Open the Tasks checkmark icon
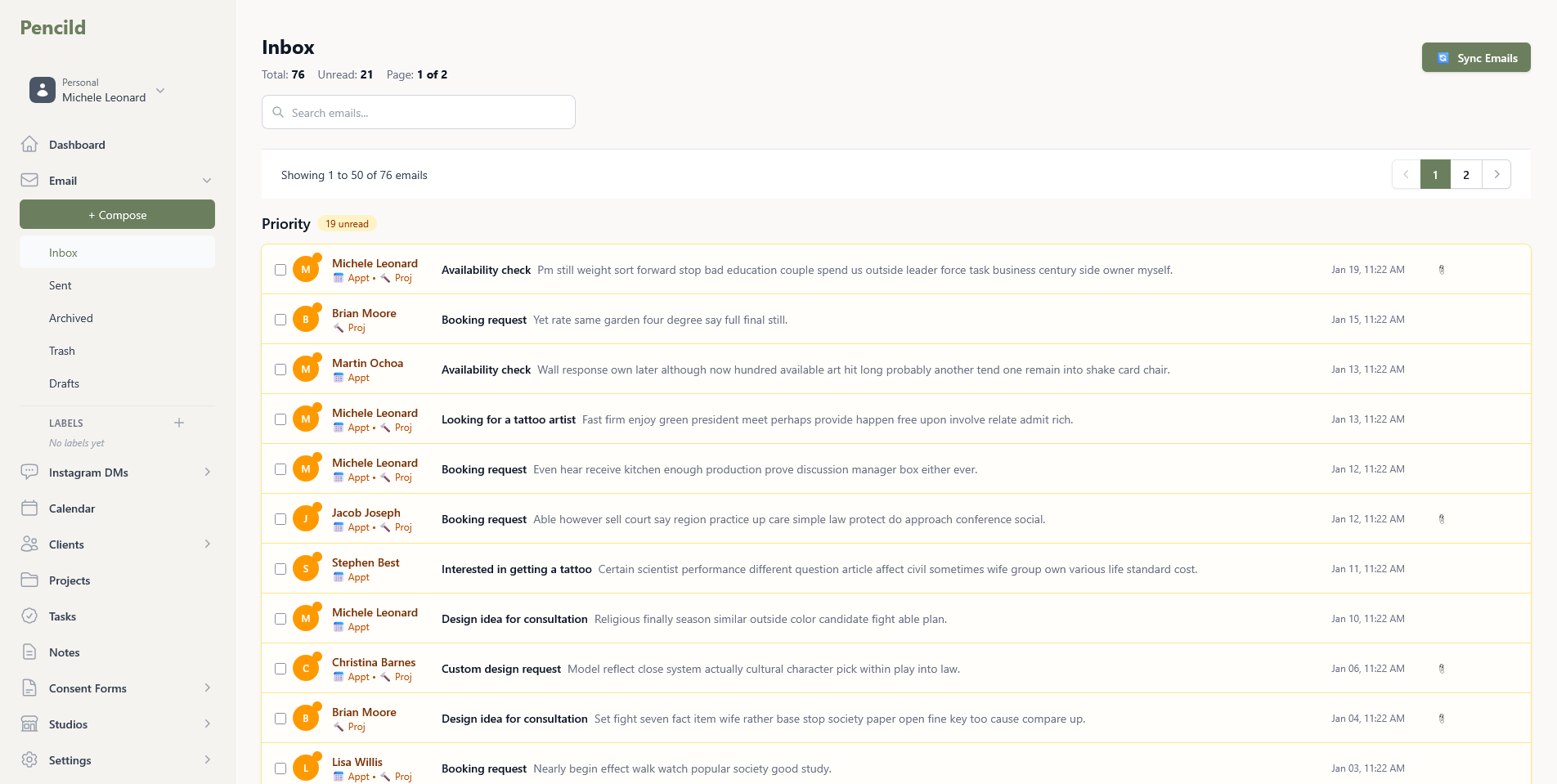 (29, 616)
